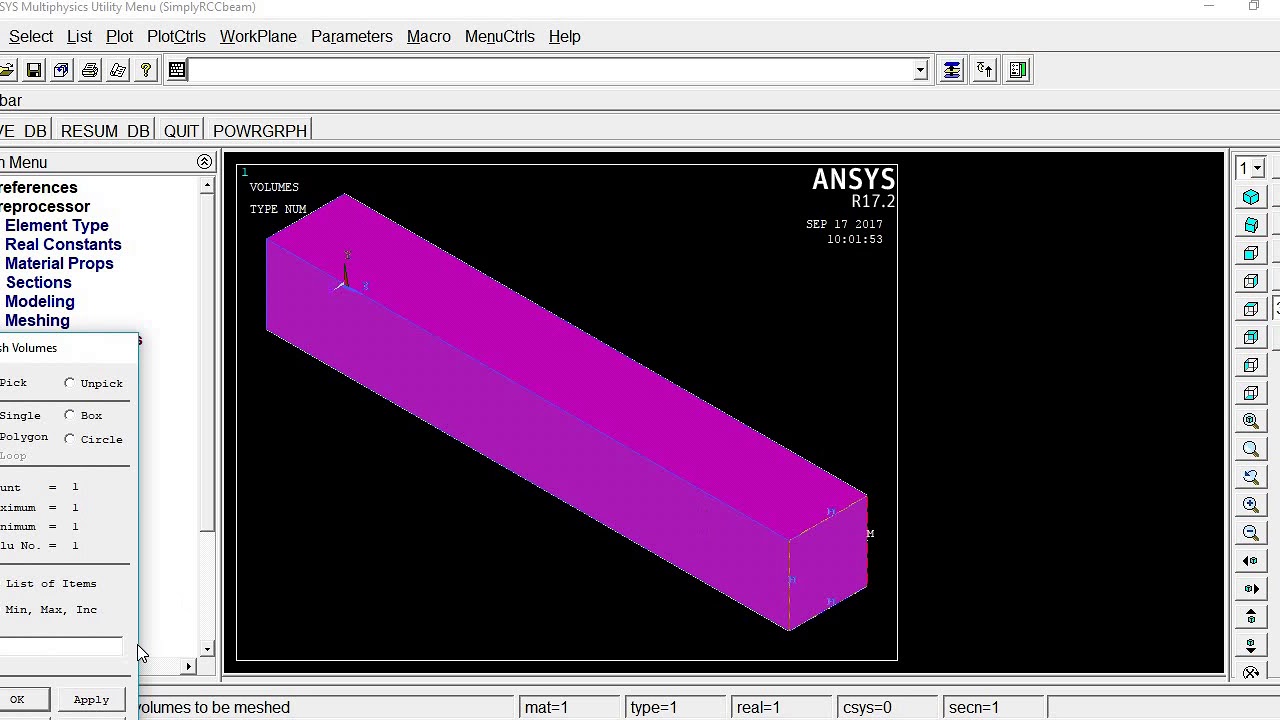Expand the Meshing tree item

click(x=37, y=320)
